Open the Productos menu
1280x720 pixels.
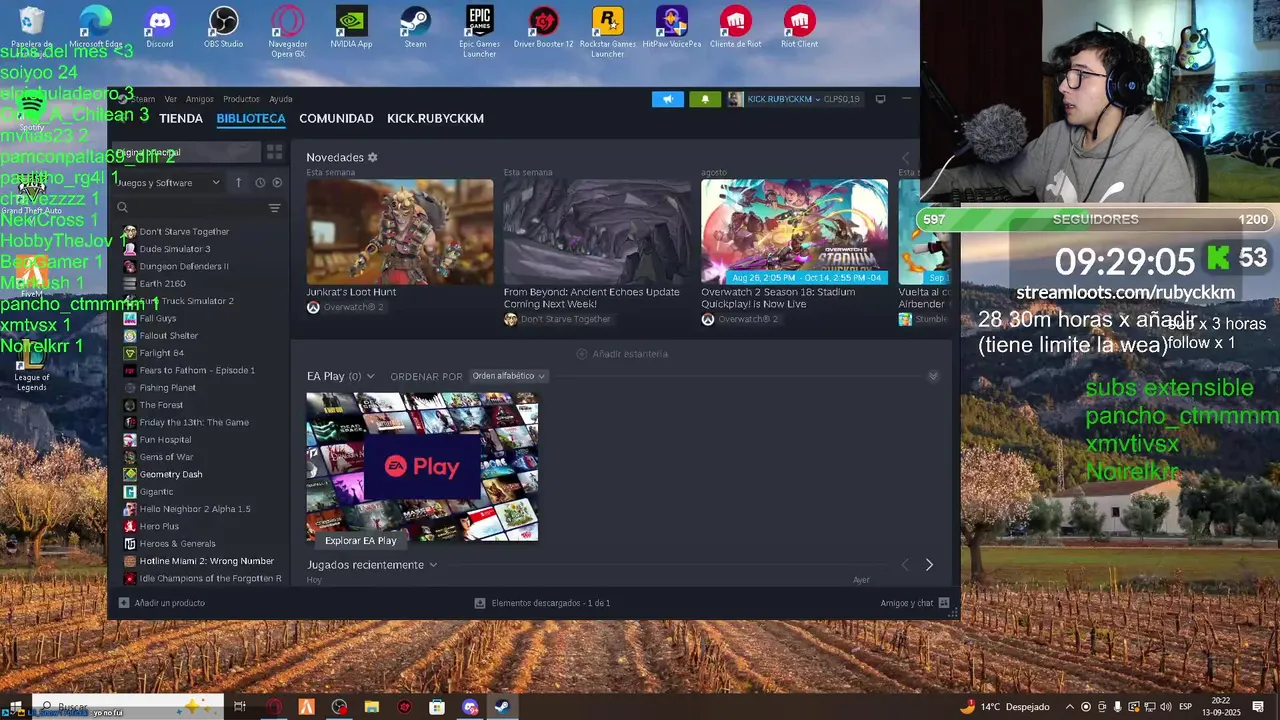(x=241, y=99)
